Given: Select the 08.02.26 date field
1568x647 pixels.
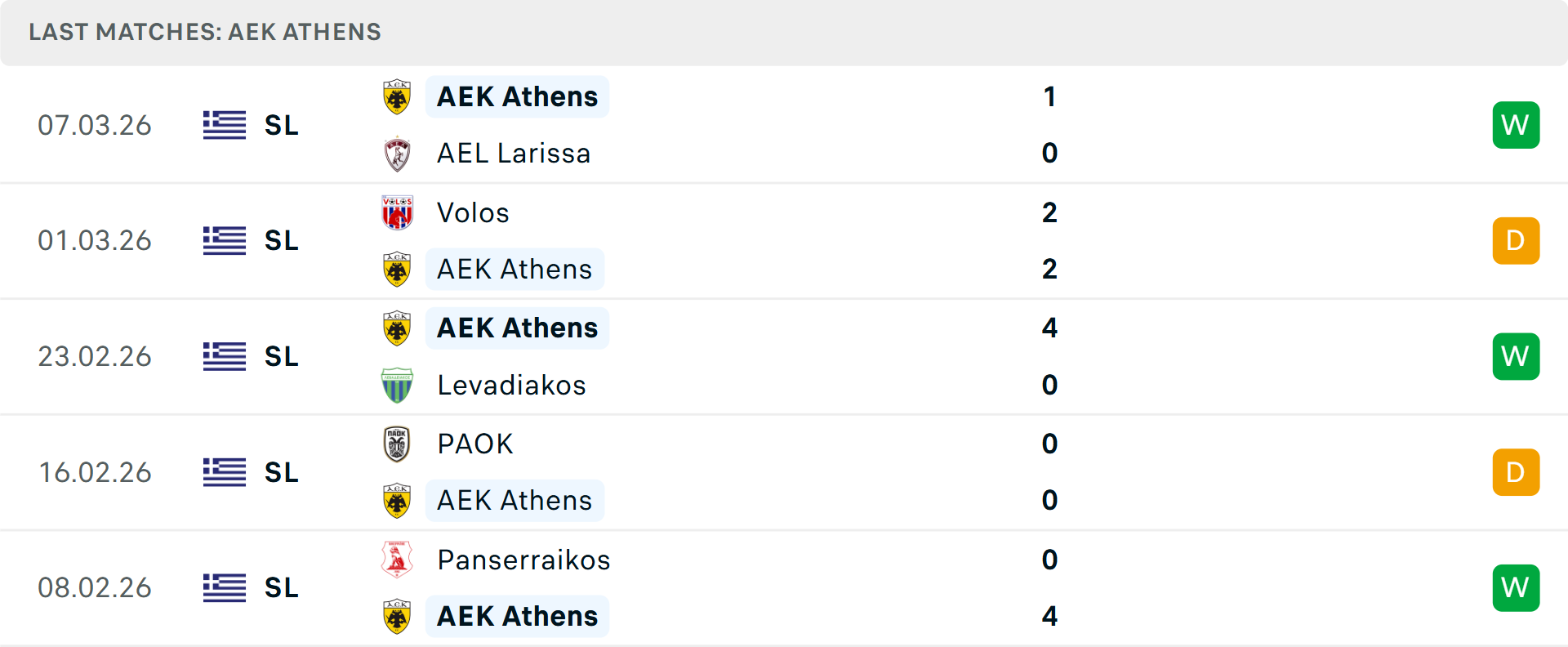Looking at the screenshot, I should [x=95, y=587].
